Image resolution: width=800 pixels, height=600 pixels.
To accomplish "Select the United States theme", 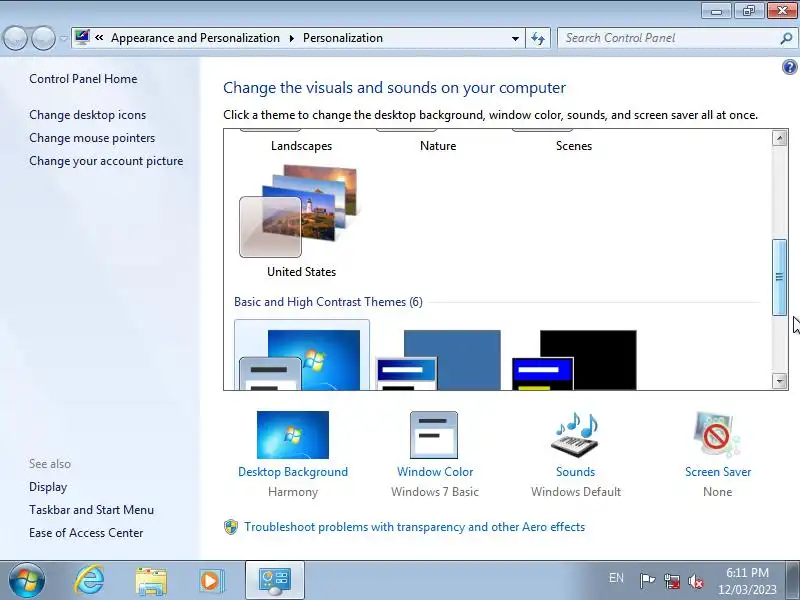I will [x=301, y=220].
